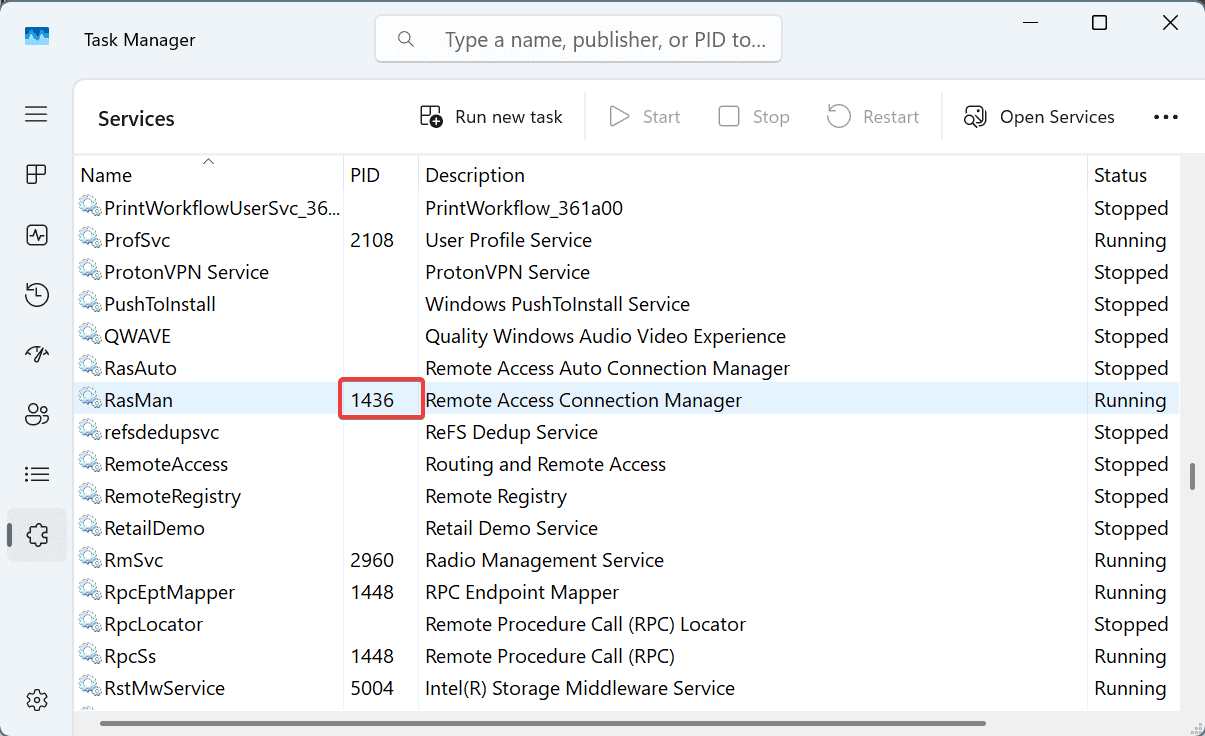Open the more options ellipsis menu
The height and width of the screenshot is (736, 1205).
(1166, 117)
